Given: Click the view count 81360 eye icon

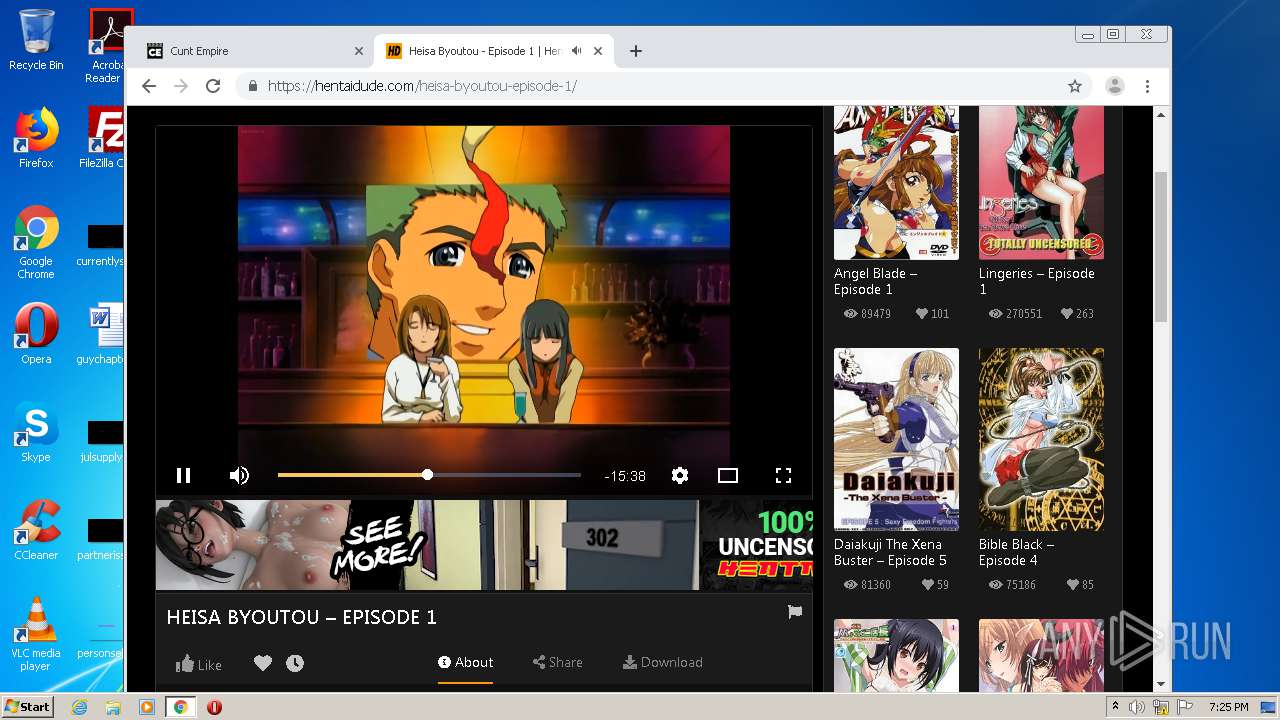Looking at the screenshot, I should [x=851, y=585].
